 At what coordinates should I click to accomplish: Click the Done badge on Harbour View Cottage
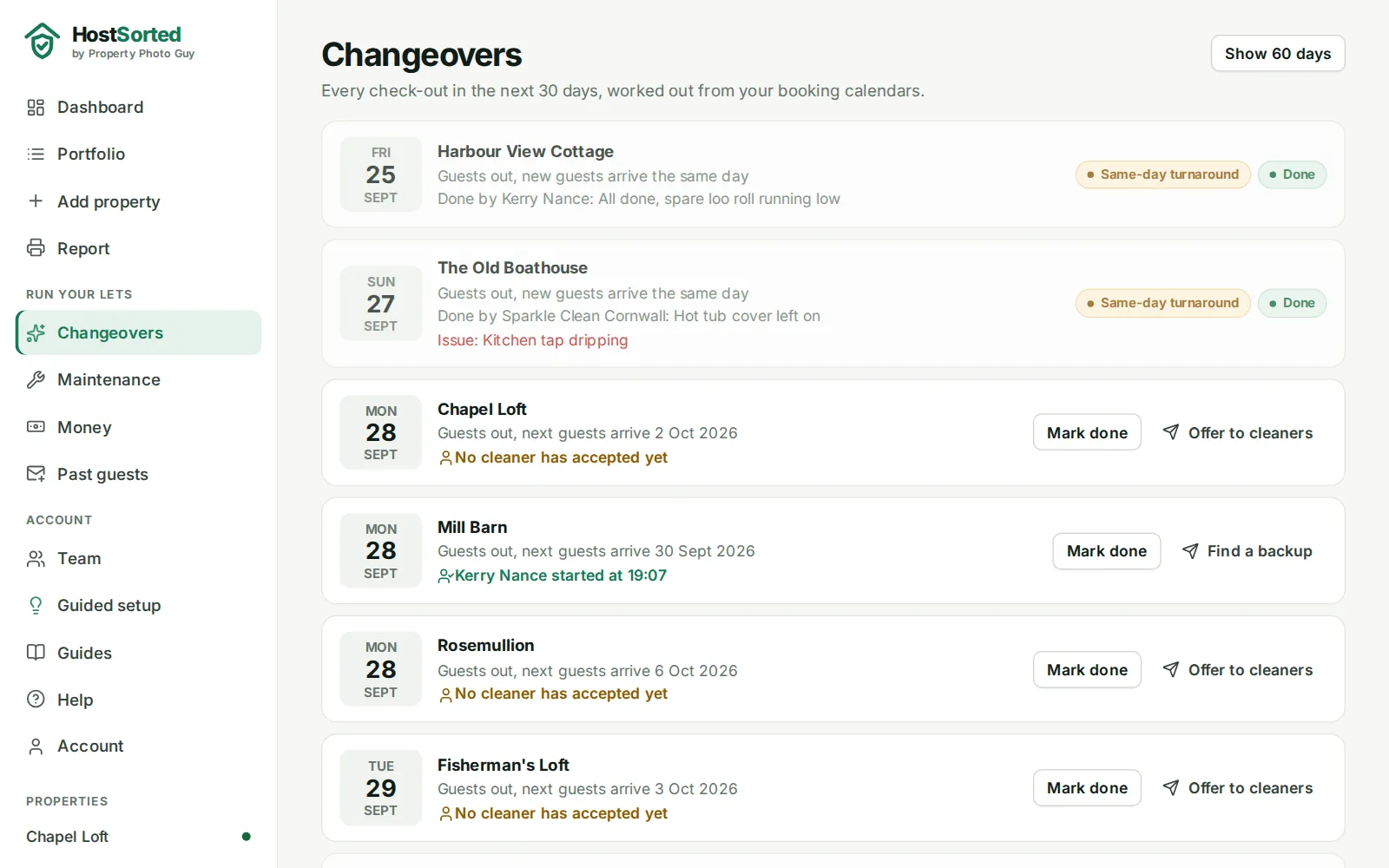[x=1292, y=174]
